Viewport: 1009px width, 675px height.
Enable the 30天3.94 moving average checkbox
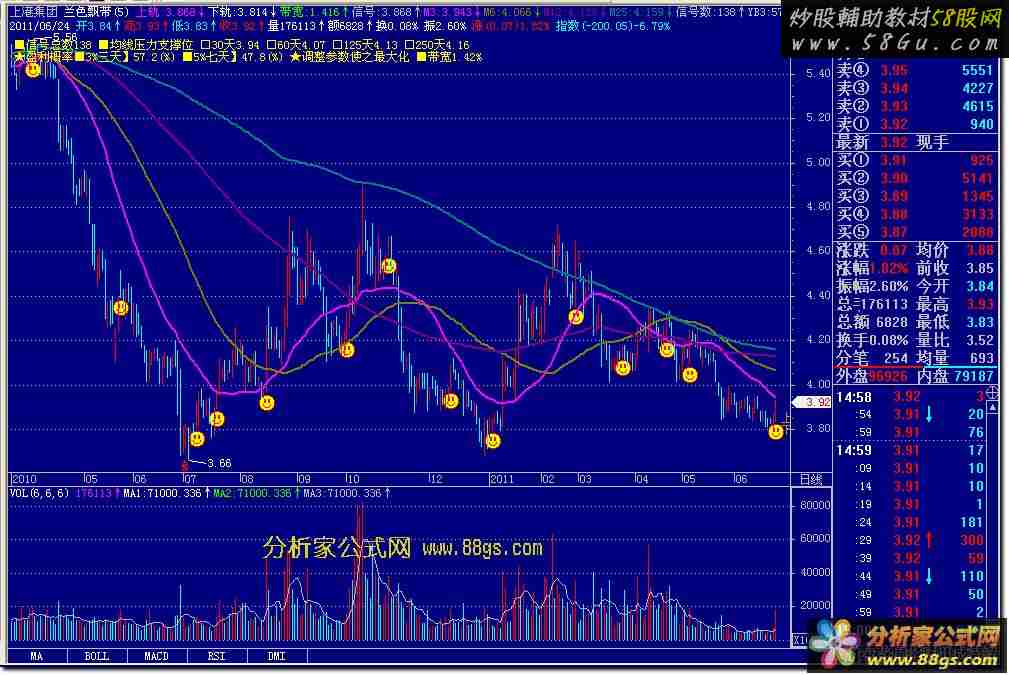pyautogui.click(x=205, y=45)
